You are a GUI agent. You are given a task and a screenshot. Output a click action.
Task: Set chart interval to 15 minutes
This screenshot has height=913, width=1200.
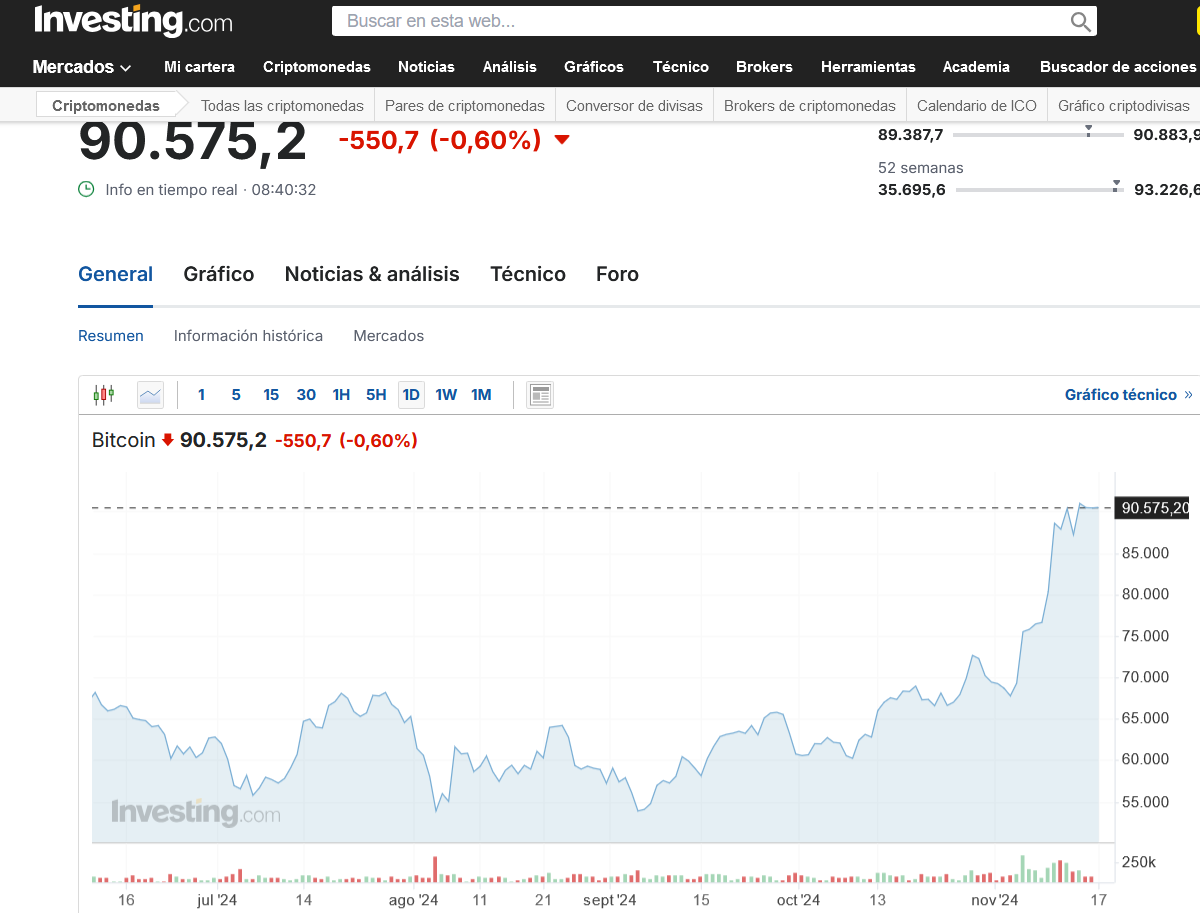tap(271, 395)
